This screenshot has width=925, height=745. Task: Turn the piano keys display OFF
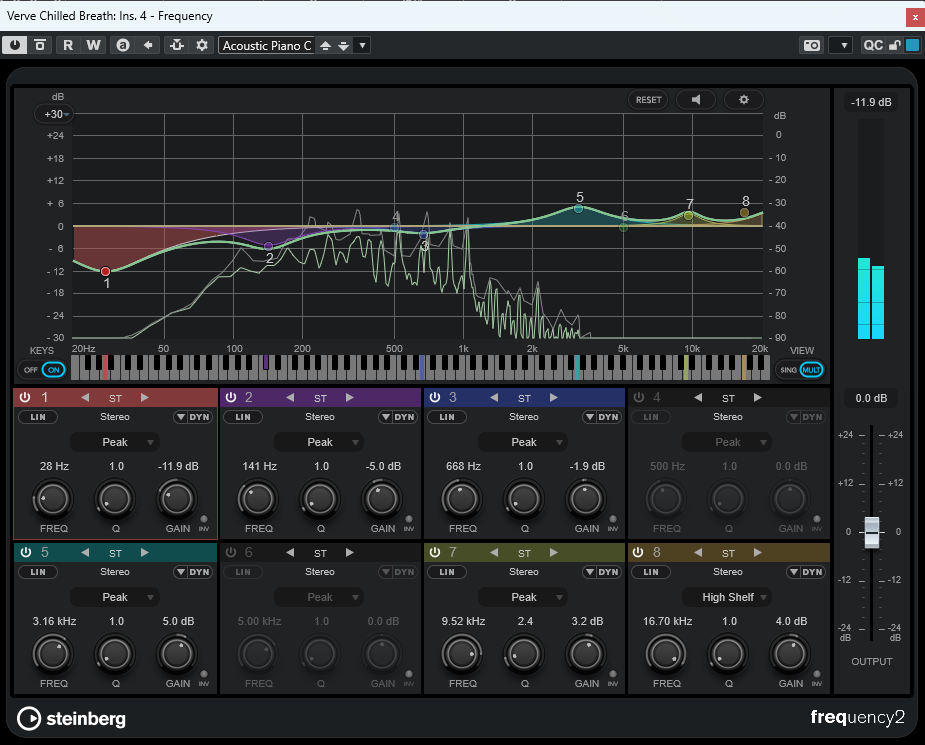pos(31,369)
